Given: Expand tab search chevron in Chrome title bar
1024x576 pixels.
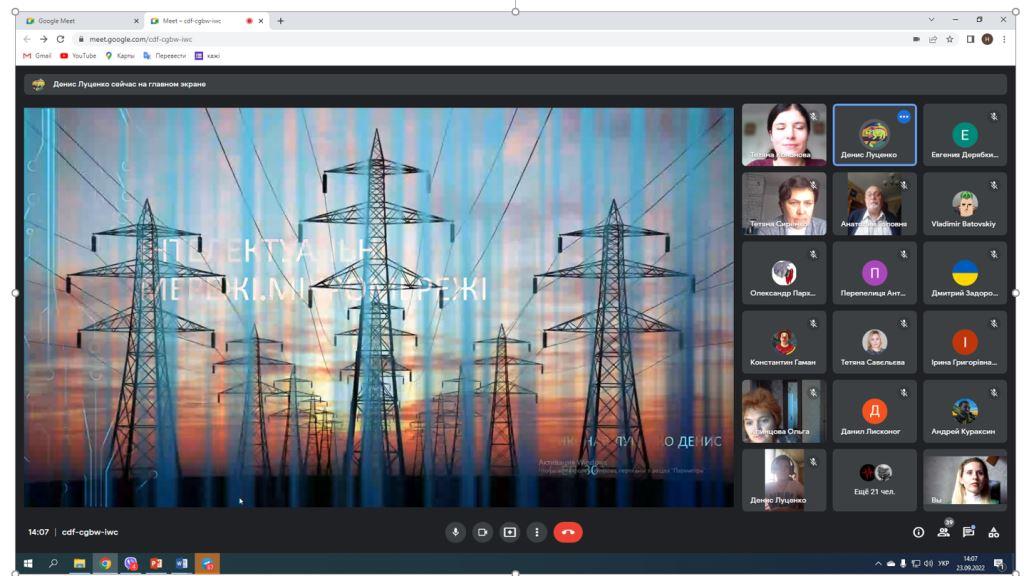Looking at the screenshot, I should tap(931, 20).
